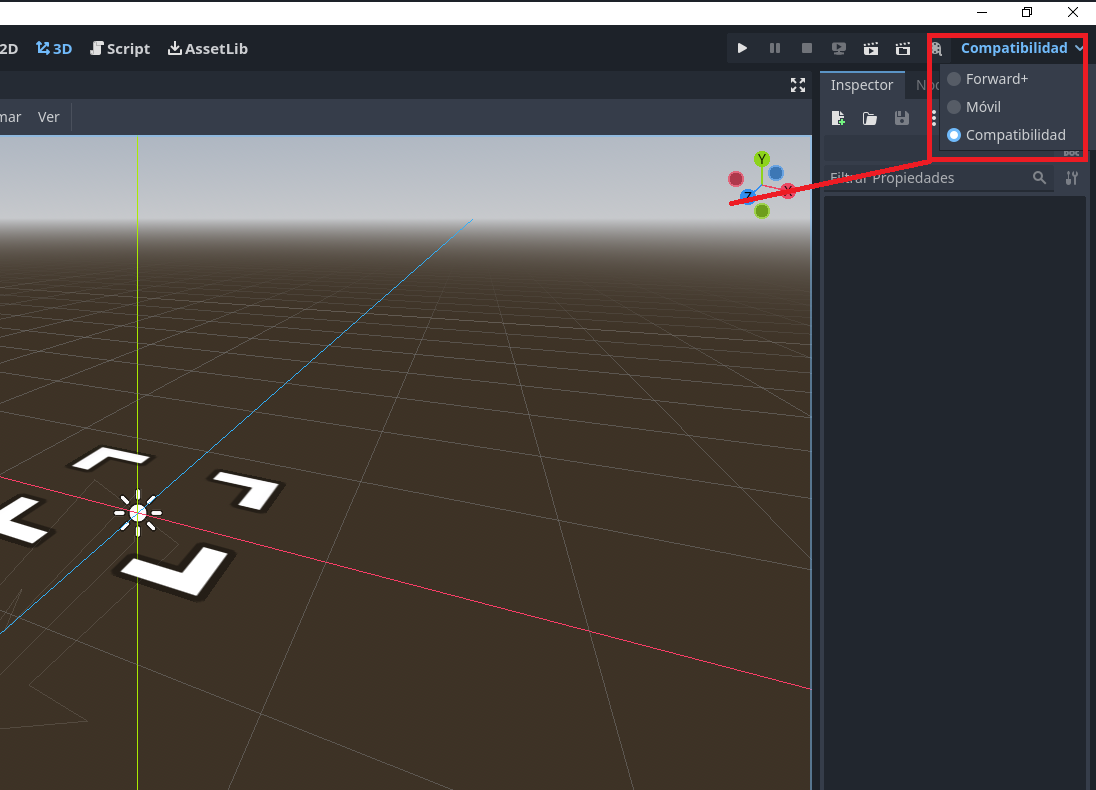1096x790 pixels.
Task: Click the green Y axis on the gizmo
Action: pos(762,159)
